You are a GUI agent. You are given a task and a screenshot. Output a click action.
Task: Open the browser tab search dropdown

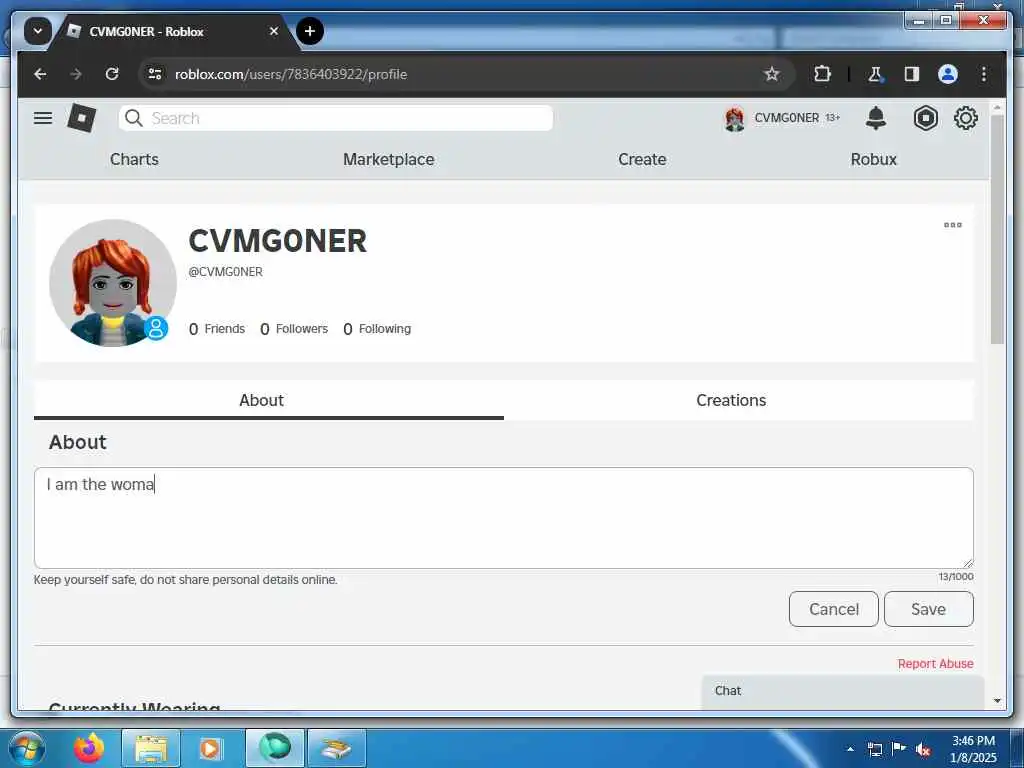pyautogui.click(x=38, y=31)
